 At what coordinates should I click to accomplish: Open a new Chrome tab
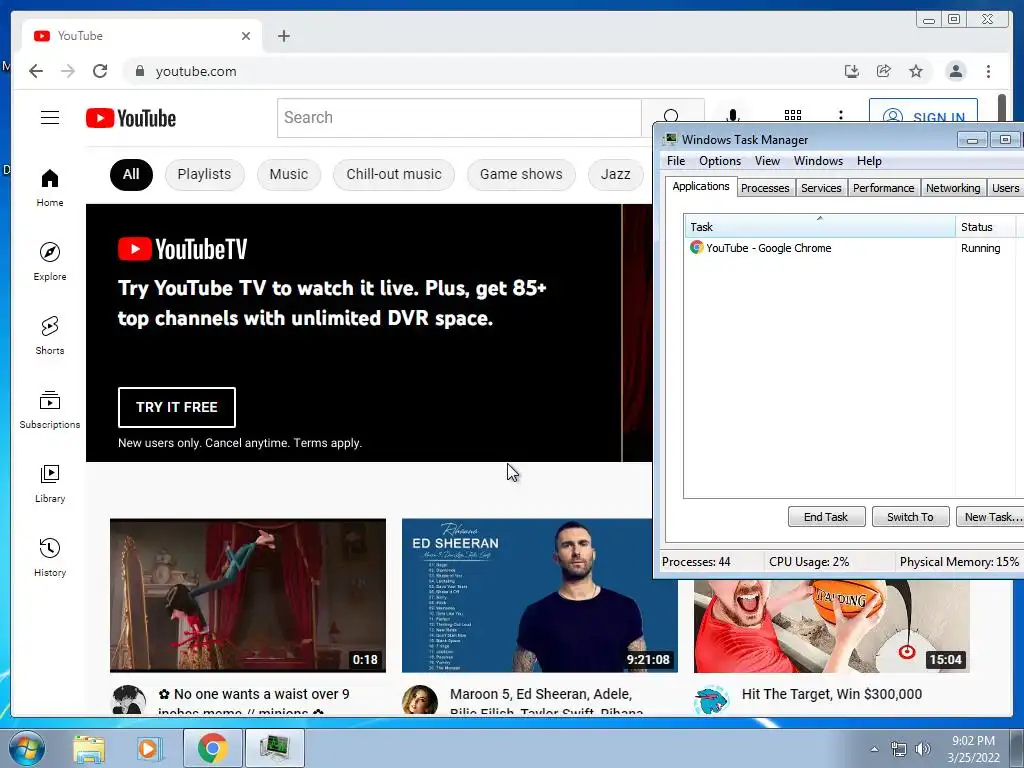tap(283, 36)
